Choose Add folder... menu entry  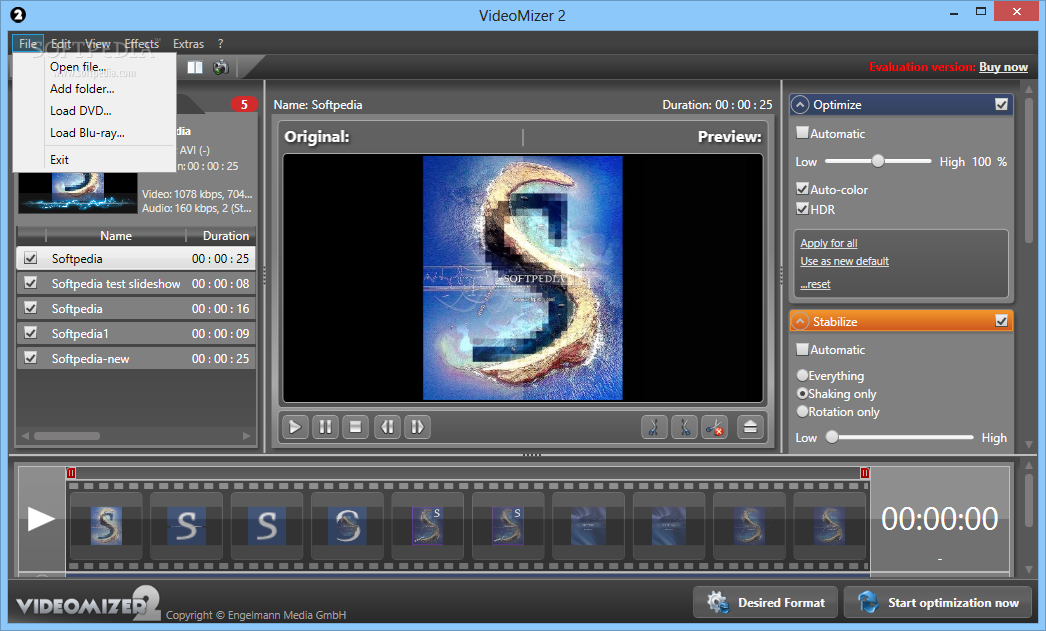click(x=94, y=89)
